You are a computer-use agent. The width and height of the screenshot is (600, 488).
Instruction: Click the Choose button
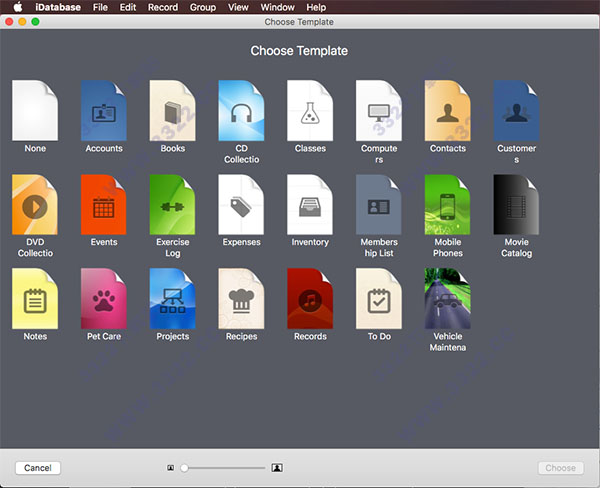tap(561, 468)
